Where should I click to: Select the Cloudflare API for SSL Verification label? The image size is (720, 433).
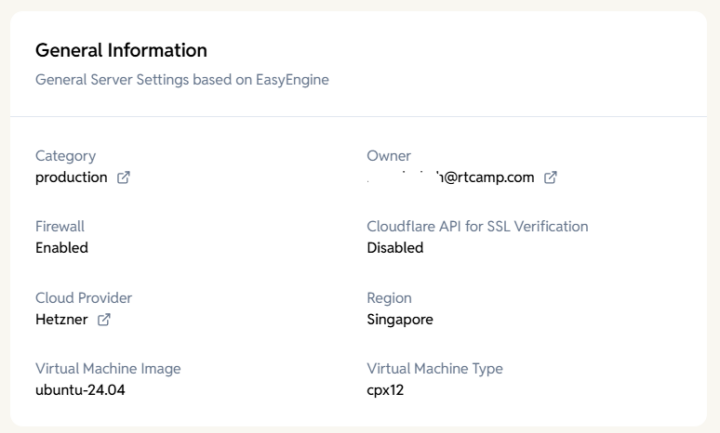(477, 226)
